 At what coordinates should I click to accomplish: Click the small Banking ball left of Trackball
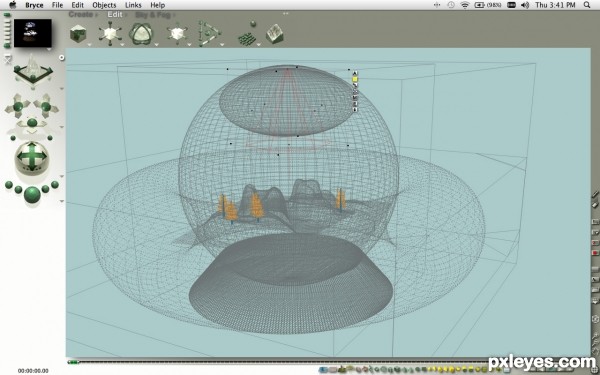pos(13,138)
